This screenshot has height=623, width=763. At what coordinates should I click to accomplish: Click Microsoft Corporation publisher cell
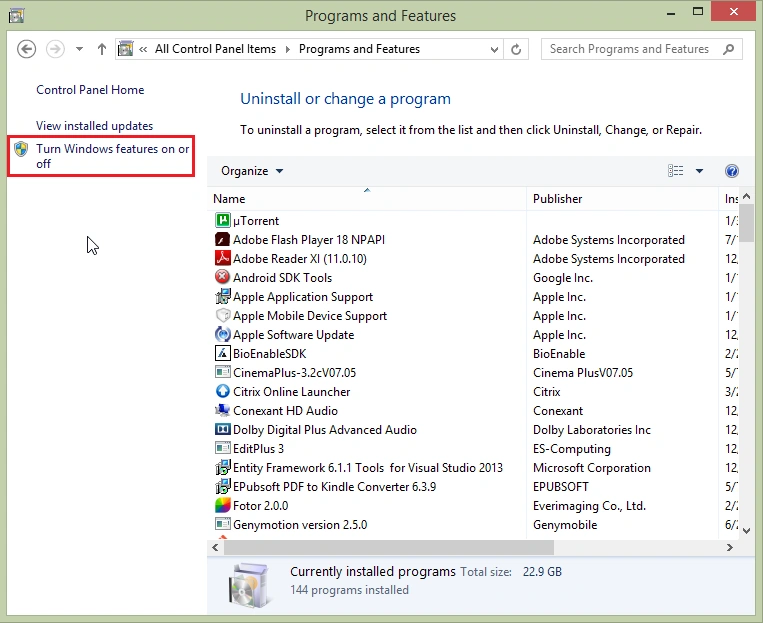click(x=592, y=467)
